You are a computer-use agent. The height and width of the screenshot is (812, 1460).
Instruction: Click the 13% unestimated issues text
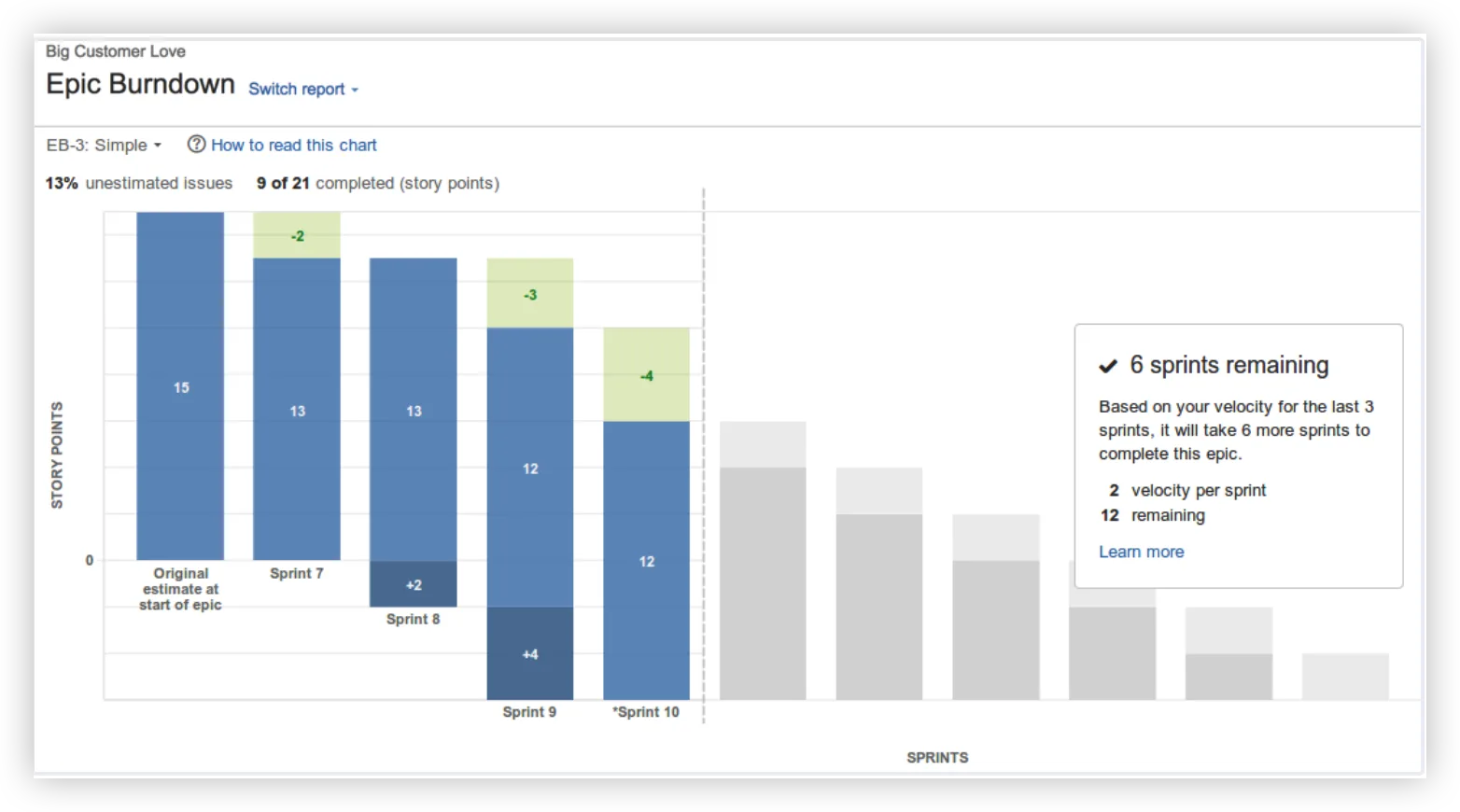pyautogui.click(x=139, y=183)
